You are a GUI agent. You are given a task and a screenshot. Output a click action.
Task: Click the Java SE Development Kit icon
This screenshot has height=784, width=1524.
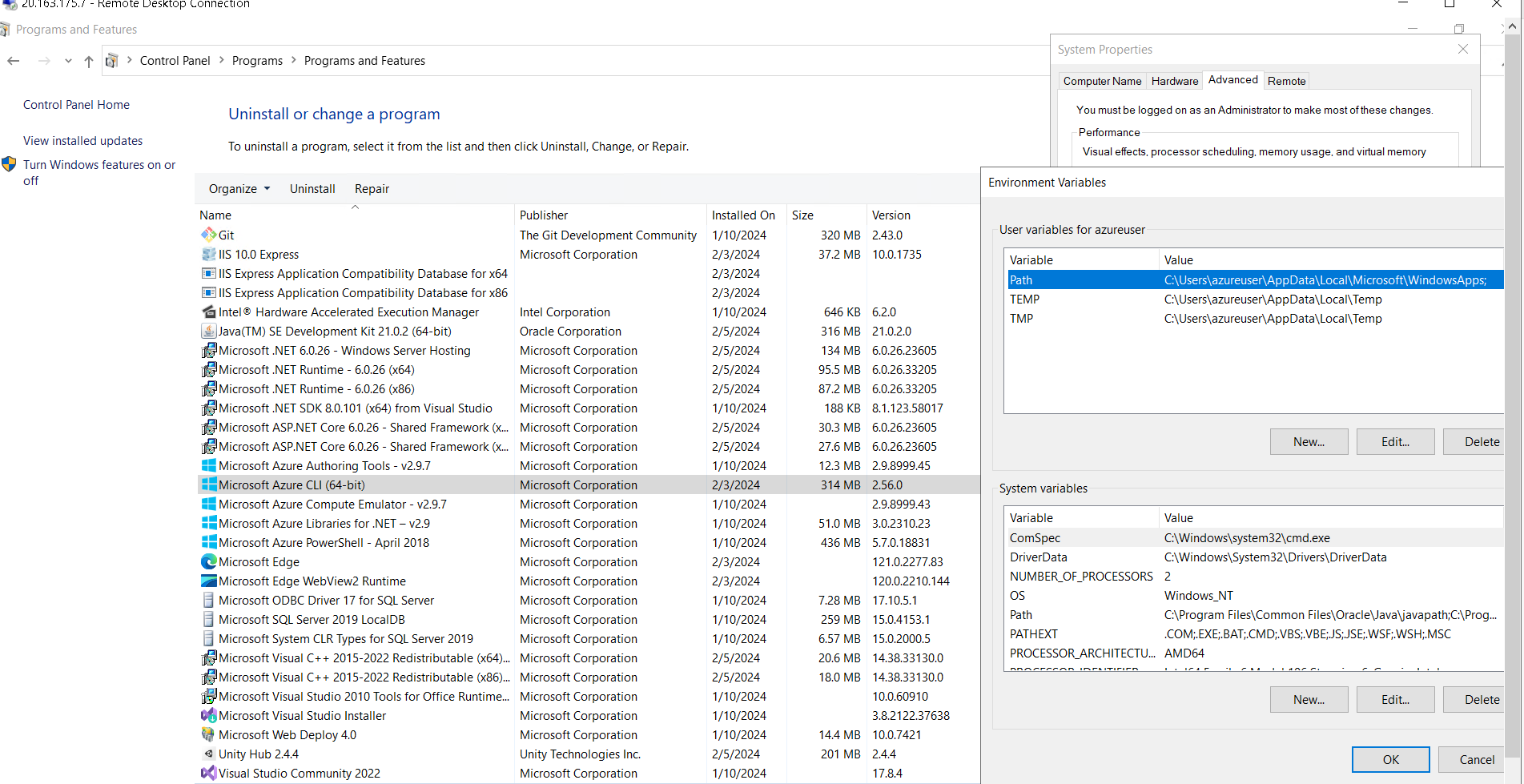click(x=208, y=331)
